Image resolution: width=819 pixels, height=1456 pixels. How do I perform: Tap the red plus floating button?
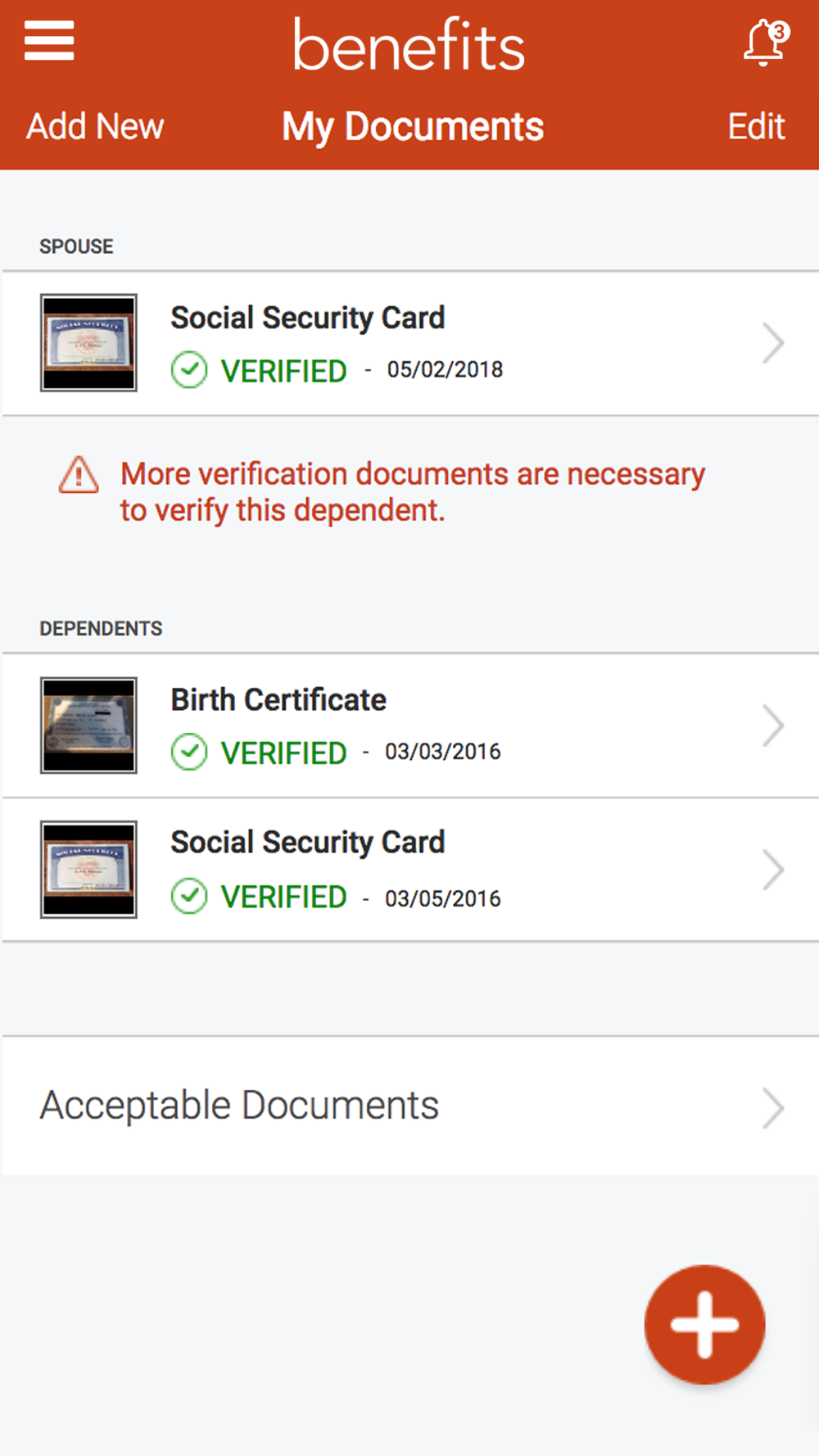click(x=704, y=1324)
